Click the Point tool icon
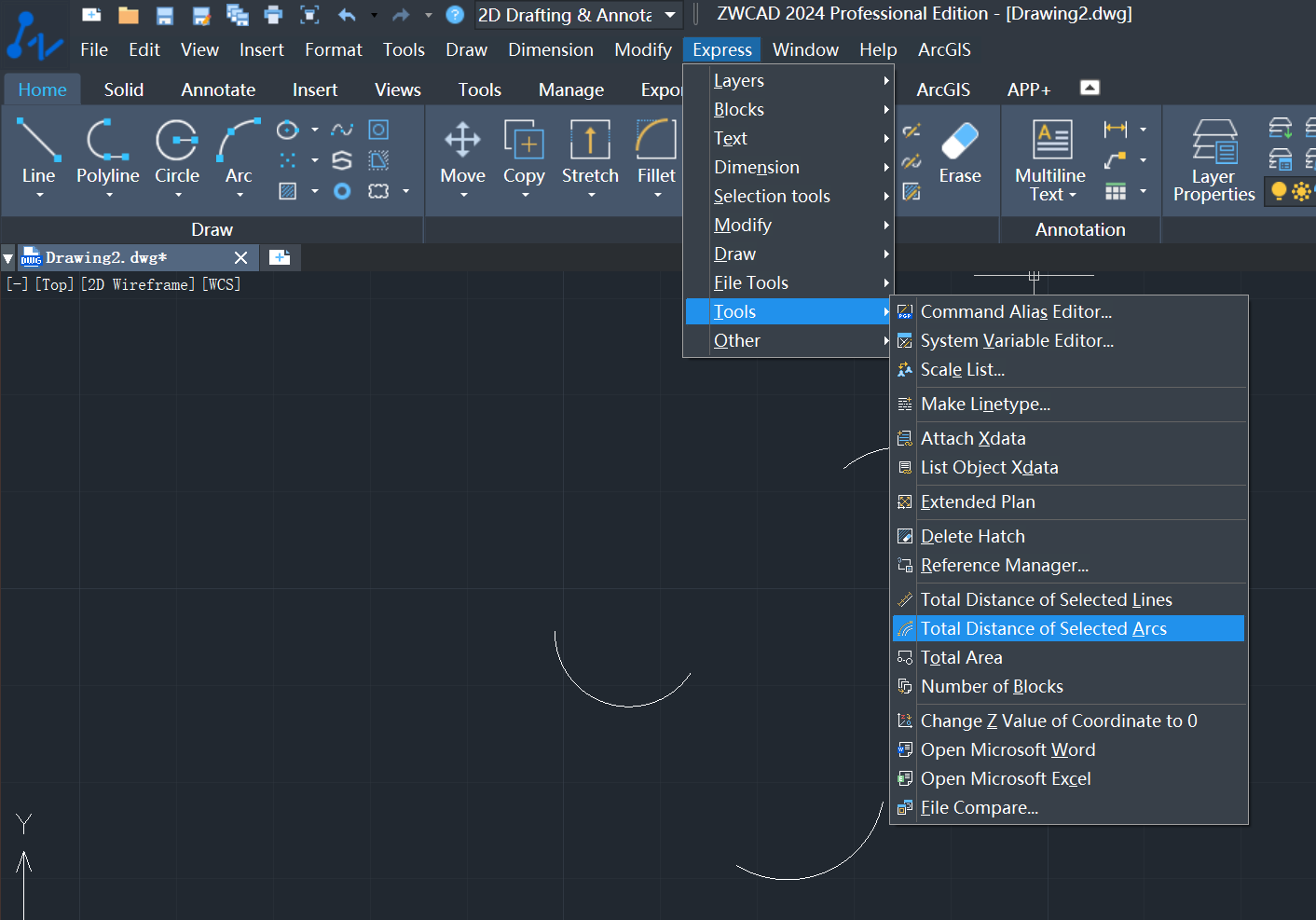The height and width of the screenshot is (920, 1316). coord(288,160)
